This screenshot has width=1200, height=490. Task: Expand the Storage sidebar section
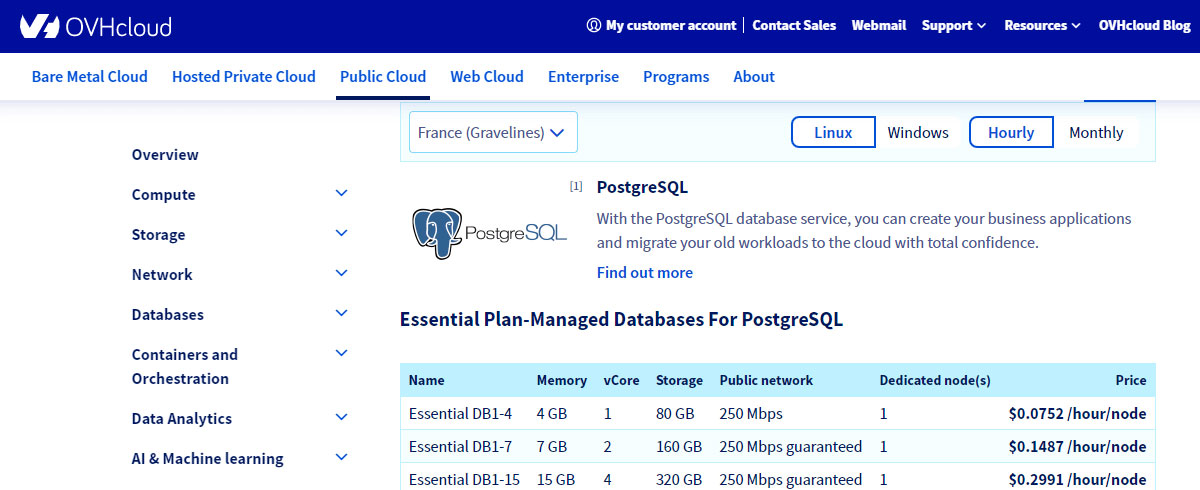(342, 233)
